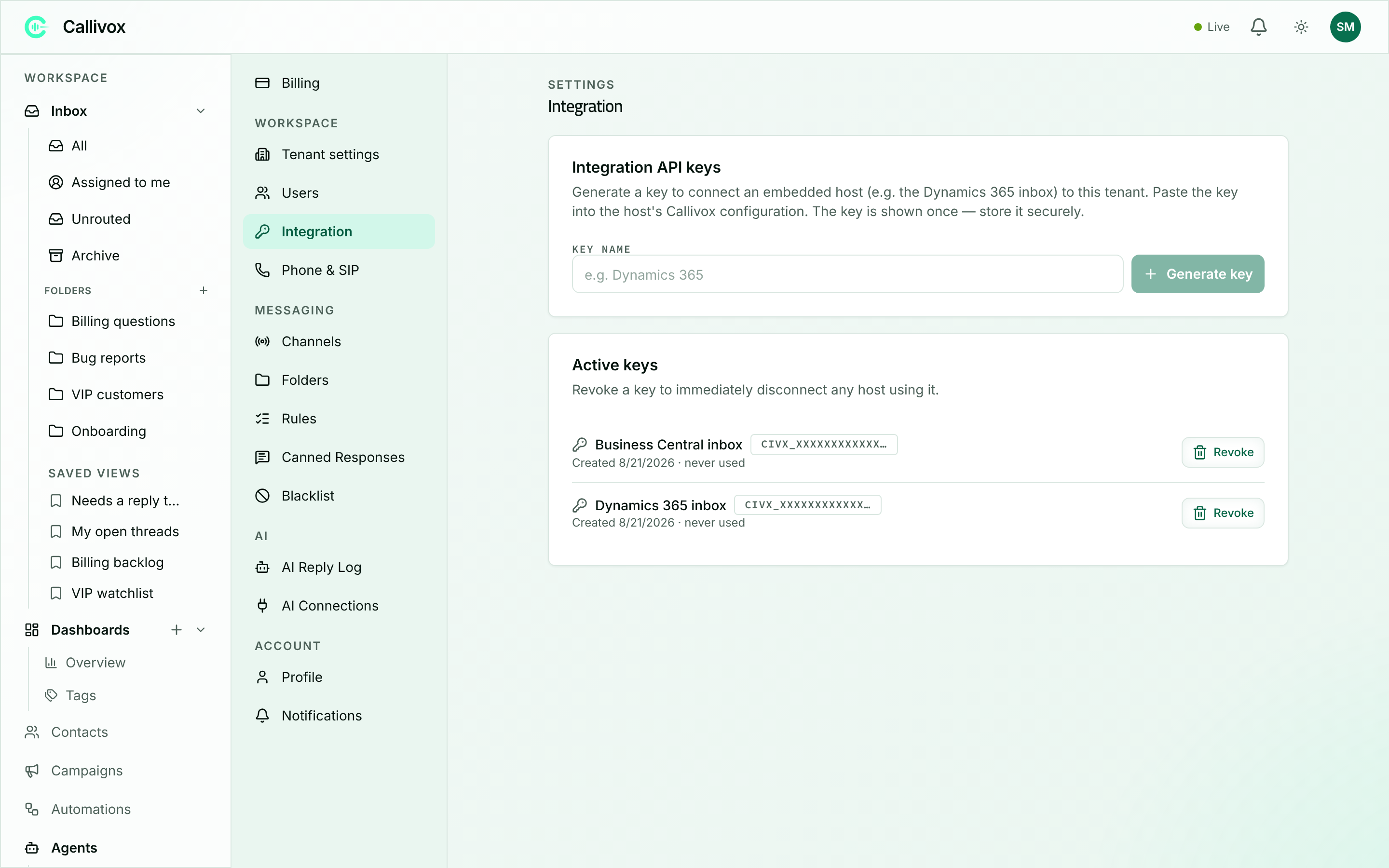
Task: Select the Integration settings item
Action: click(x=339, y=231)
